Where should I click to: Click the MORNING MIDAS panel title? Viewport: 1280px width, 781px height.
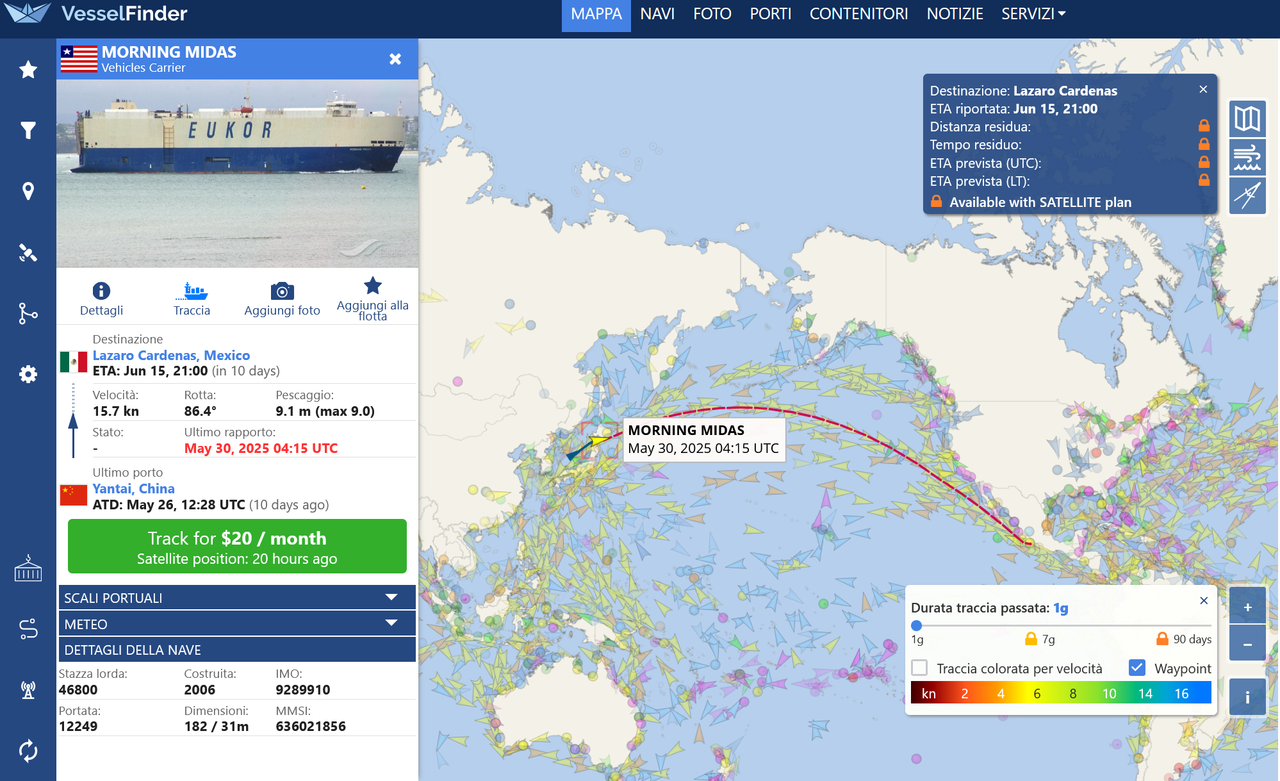169,52
